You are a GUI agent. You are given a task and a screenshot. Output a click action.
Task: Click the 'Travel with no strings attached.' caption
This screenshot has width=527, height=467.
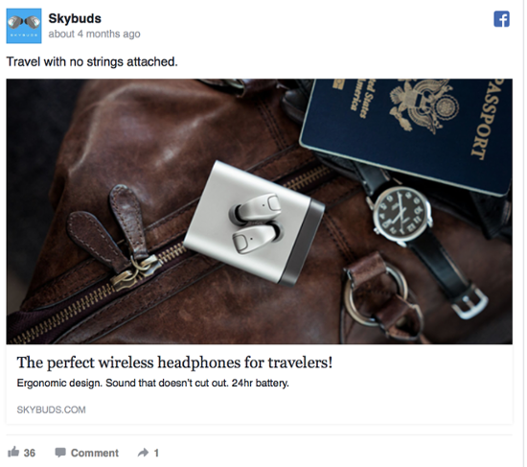[x=92, y=62]
